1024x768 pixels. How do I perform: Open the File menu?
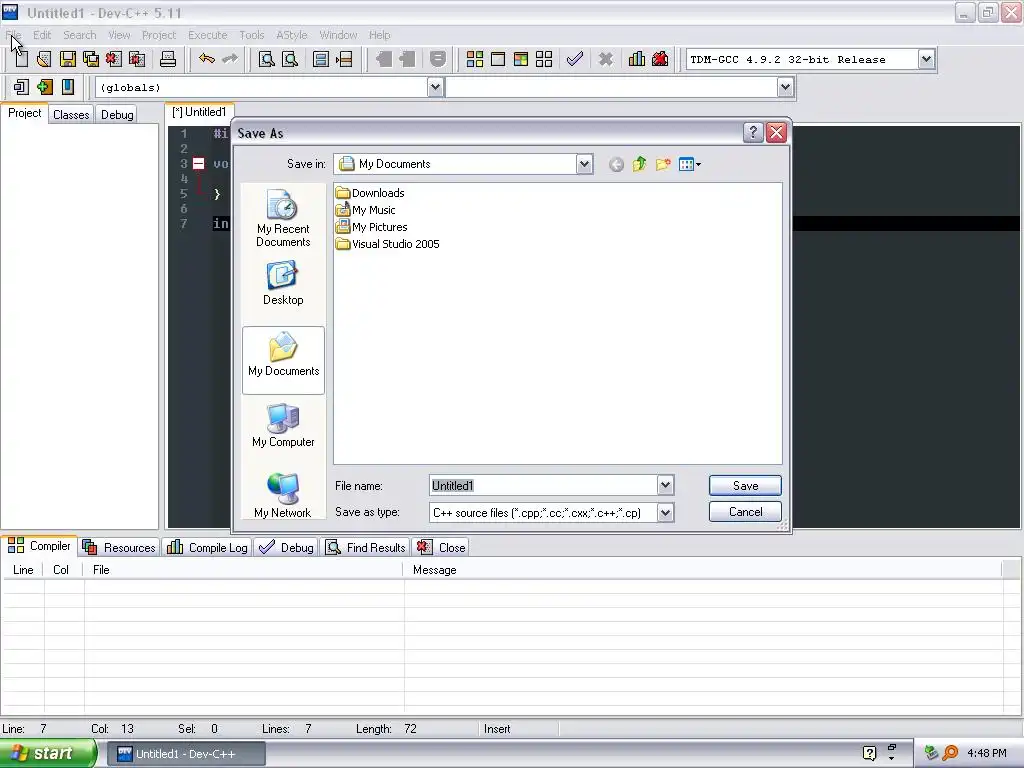(13, 35)
